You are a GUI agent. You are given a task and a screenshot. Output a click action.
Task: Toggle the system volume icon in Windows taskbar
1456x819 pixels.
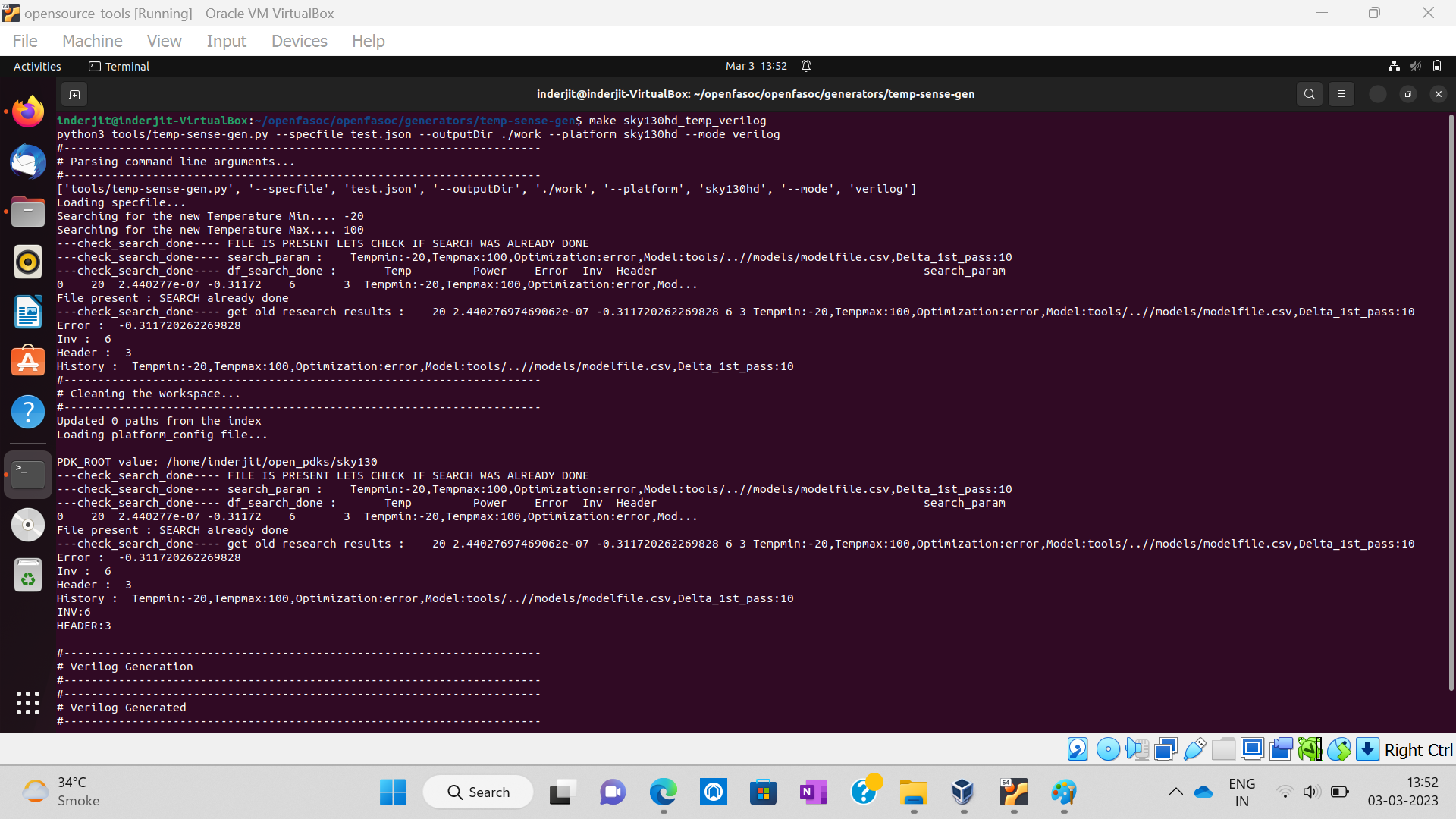point(1311,791)
